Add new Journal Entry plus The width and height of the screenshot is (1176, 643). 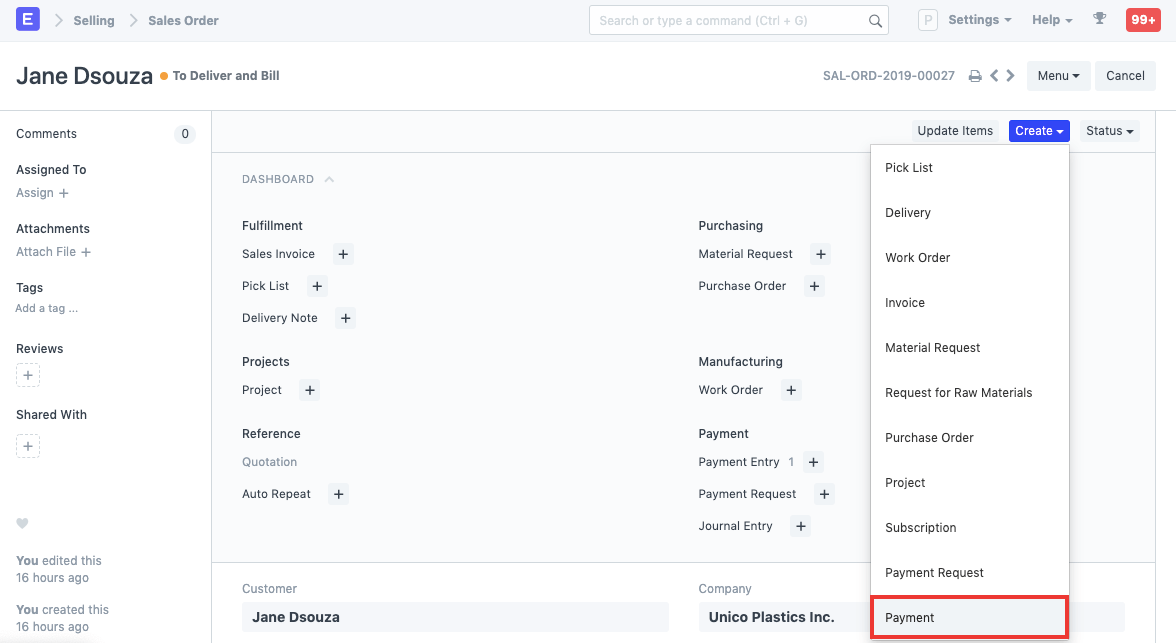(800, 526)
